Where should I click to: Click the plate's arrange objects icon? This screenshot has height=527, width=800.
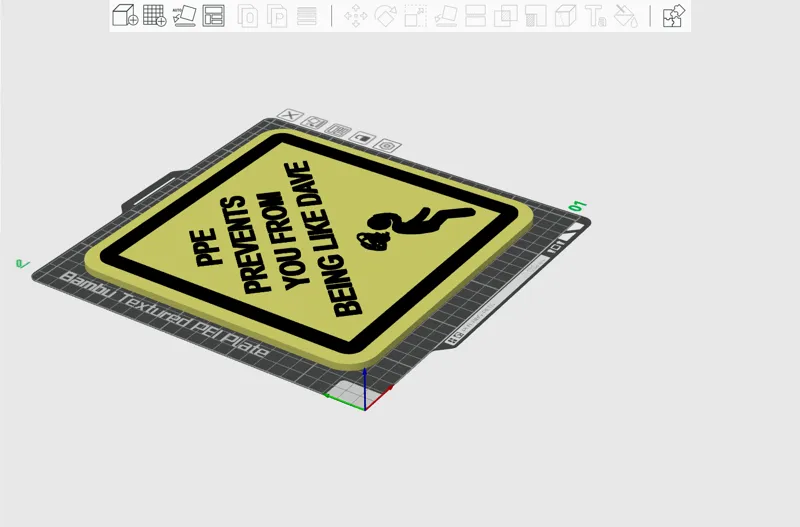click(338, 130)
